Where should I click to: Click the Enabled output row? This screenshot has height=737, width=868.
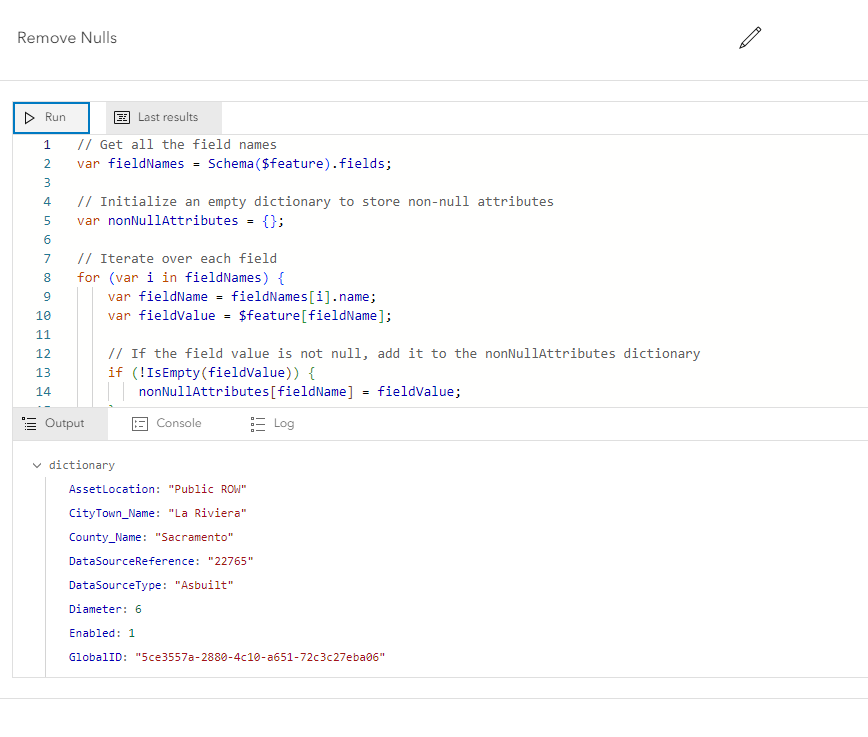point(102,633)
